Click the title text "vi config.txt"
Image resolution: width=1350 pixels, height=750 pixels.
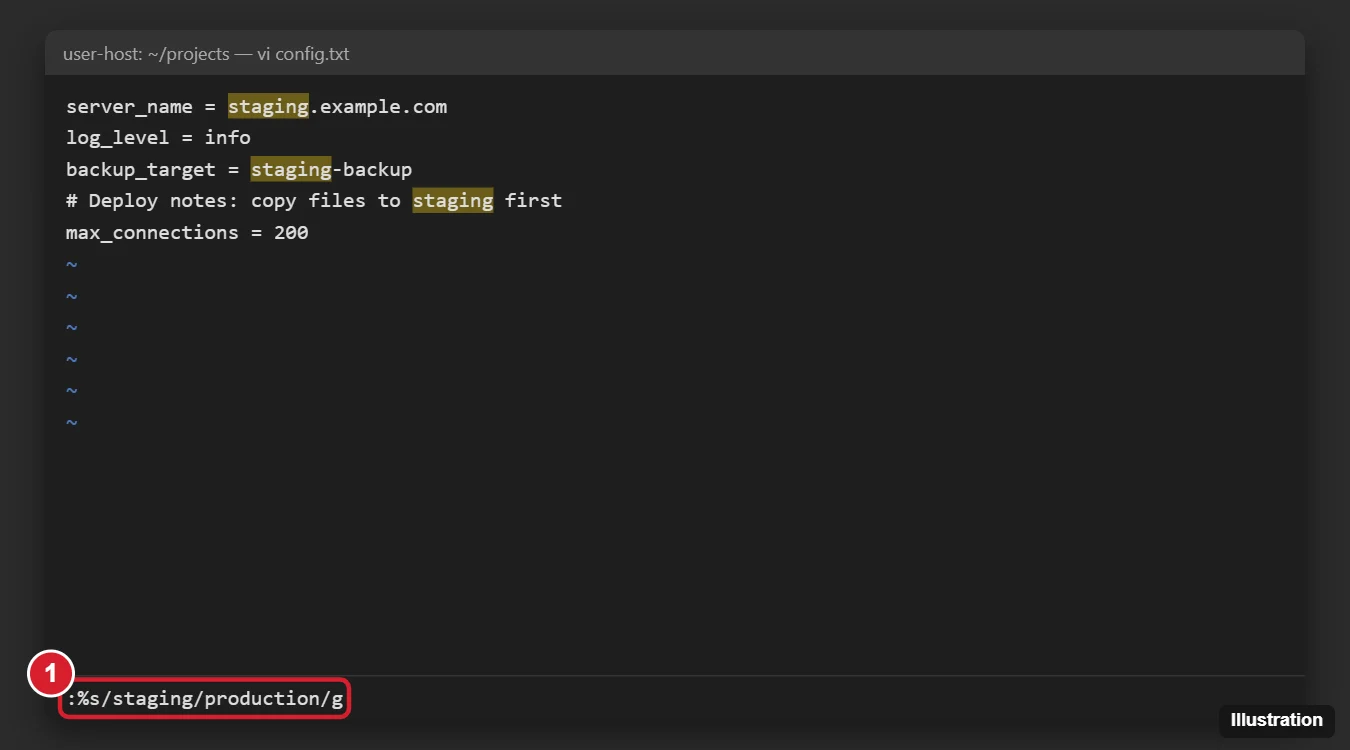[303, 54]
